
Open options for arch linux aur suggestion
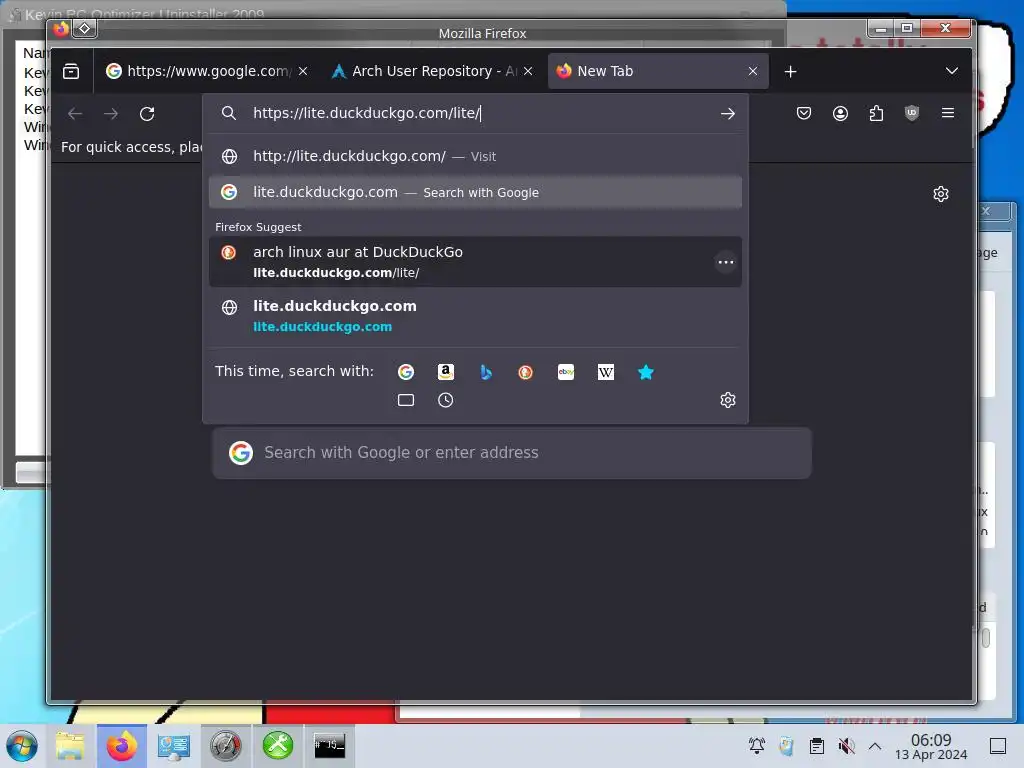pos(726,262)
